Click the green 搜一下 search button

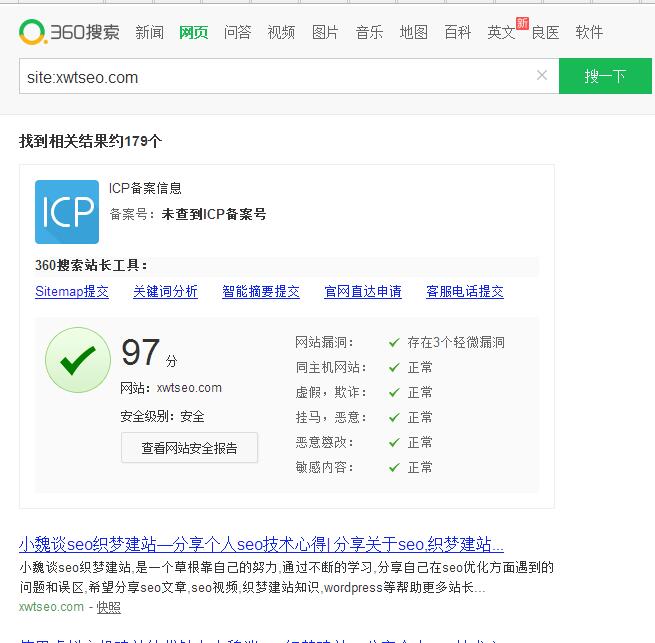tap(605, 76)
